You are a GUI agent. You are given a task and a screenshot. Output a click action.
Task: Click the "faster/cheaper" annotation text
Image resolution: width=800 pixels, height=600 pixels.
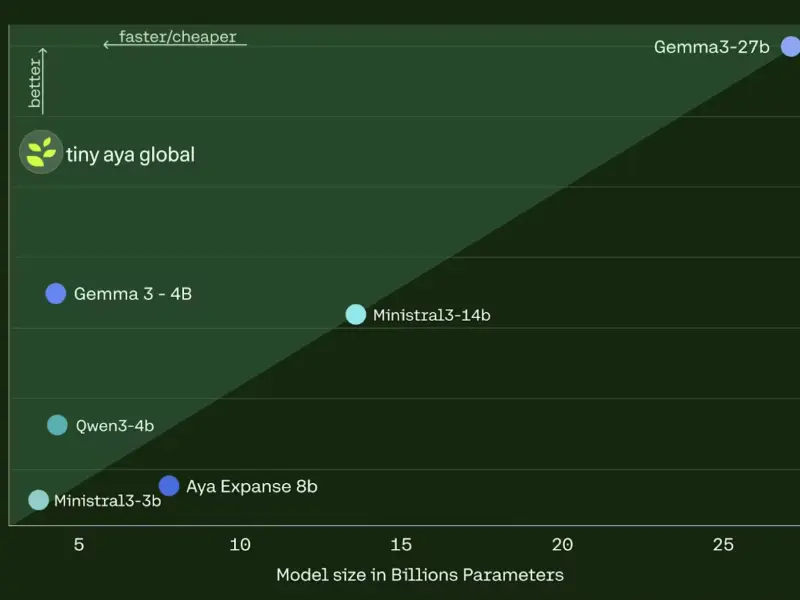[178, 37]
